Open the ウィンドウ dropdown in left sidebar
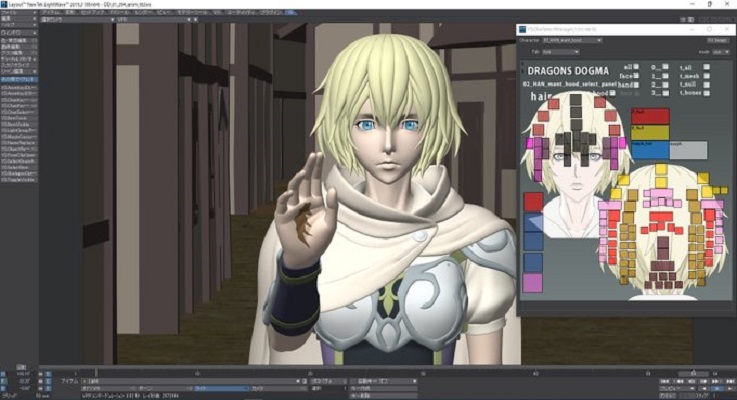The image size is (737, 400). (x=18, y=33)
